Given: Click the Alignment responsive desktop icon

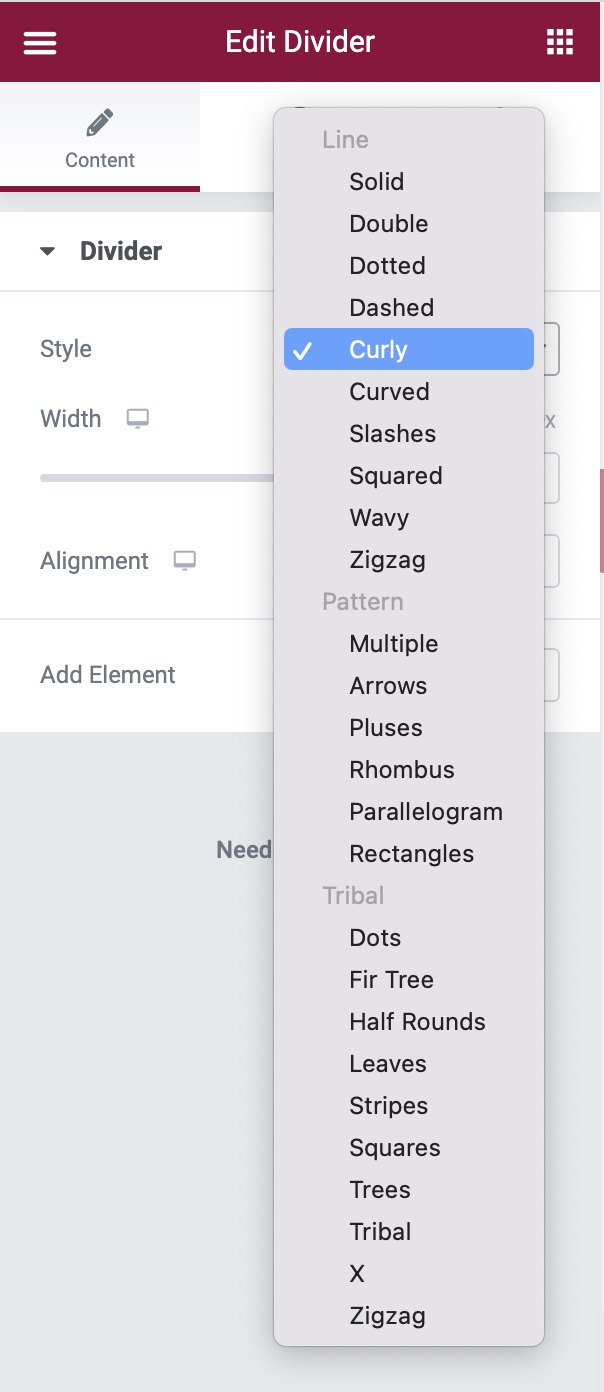Looking at the screenshot, I should [184, 561].
